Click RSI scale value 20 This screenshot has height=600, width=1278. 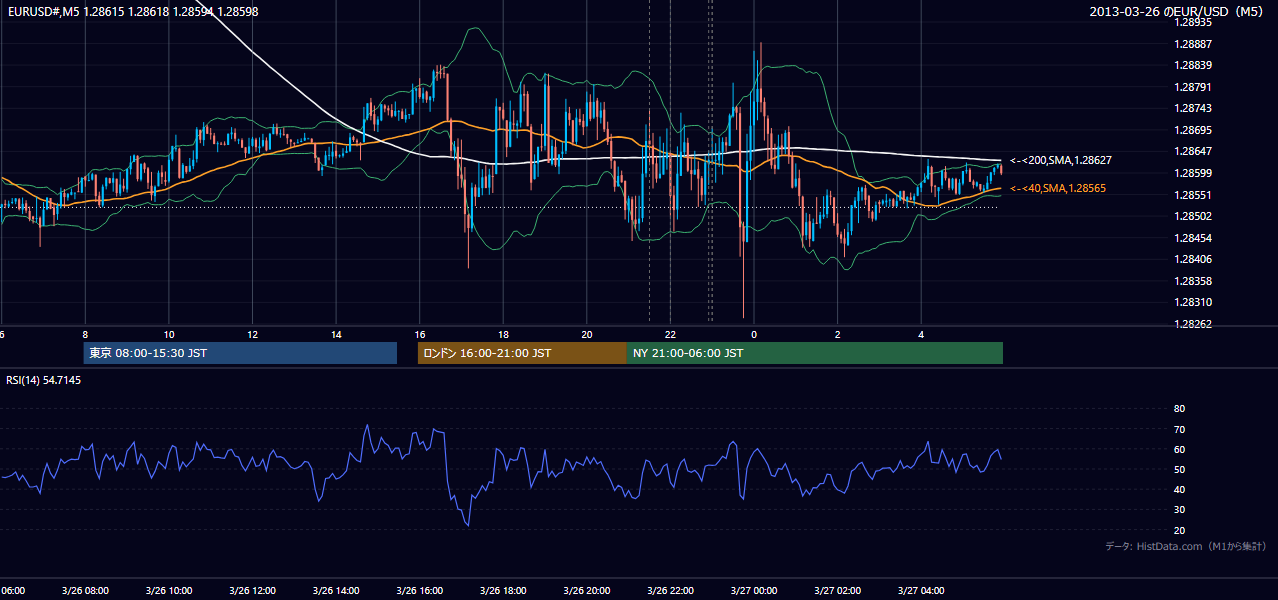coord(1179,530)
